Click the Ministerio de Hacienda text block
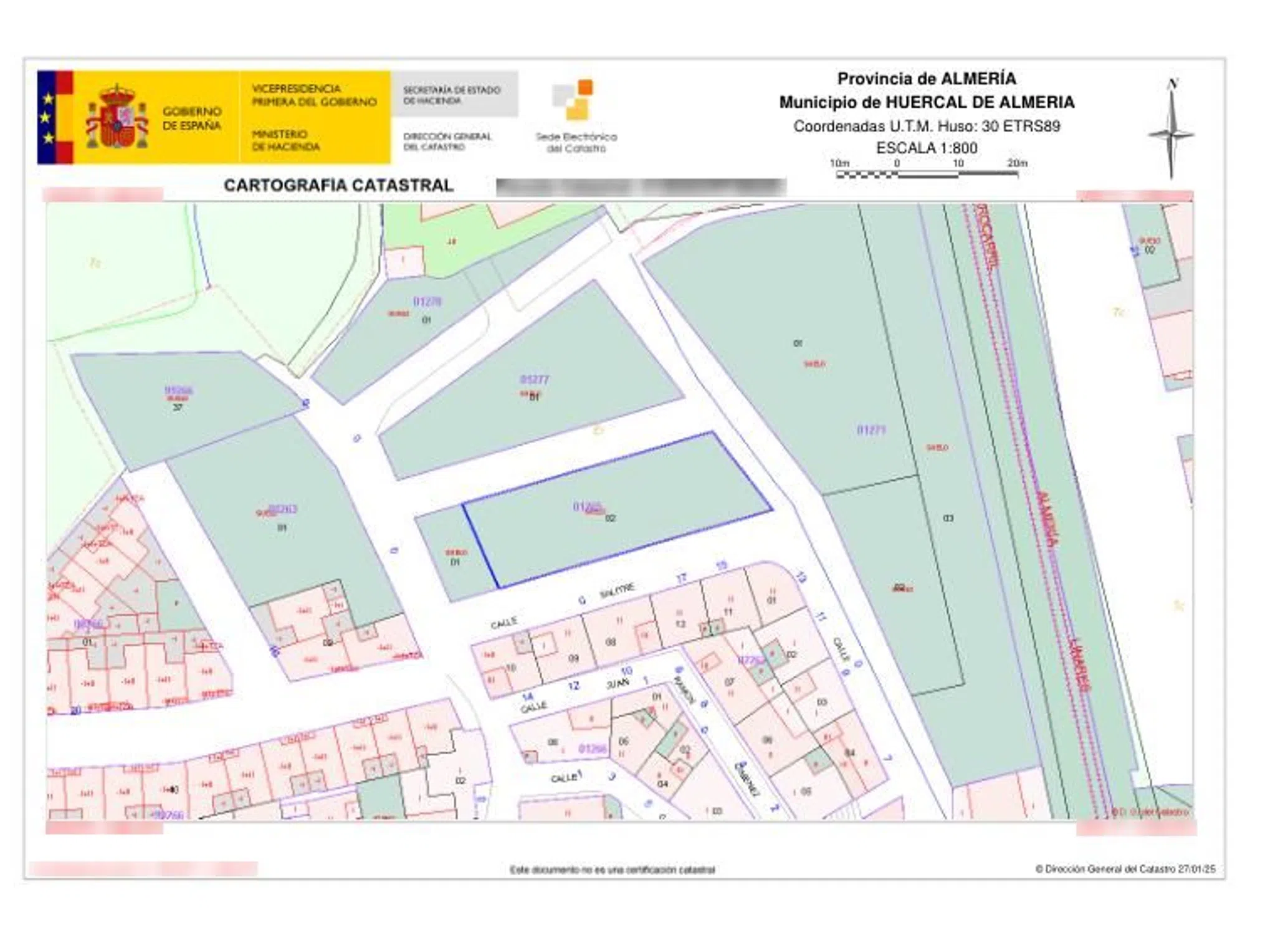Image resolution: width=1288 pixels, height=935 pixels. click(x=285, y=140)
